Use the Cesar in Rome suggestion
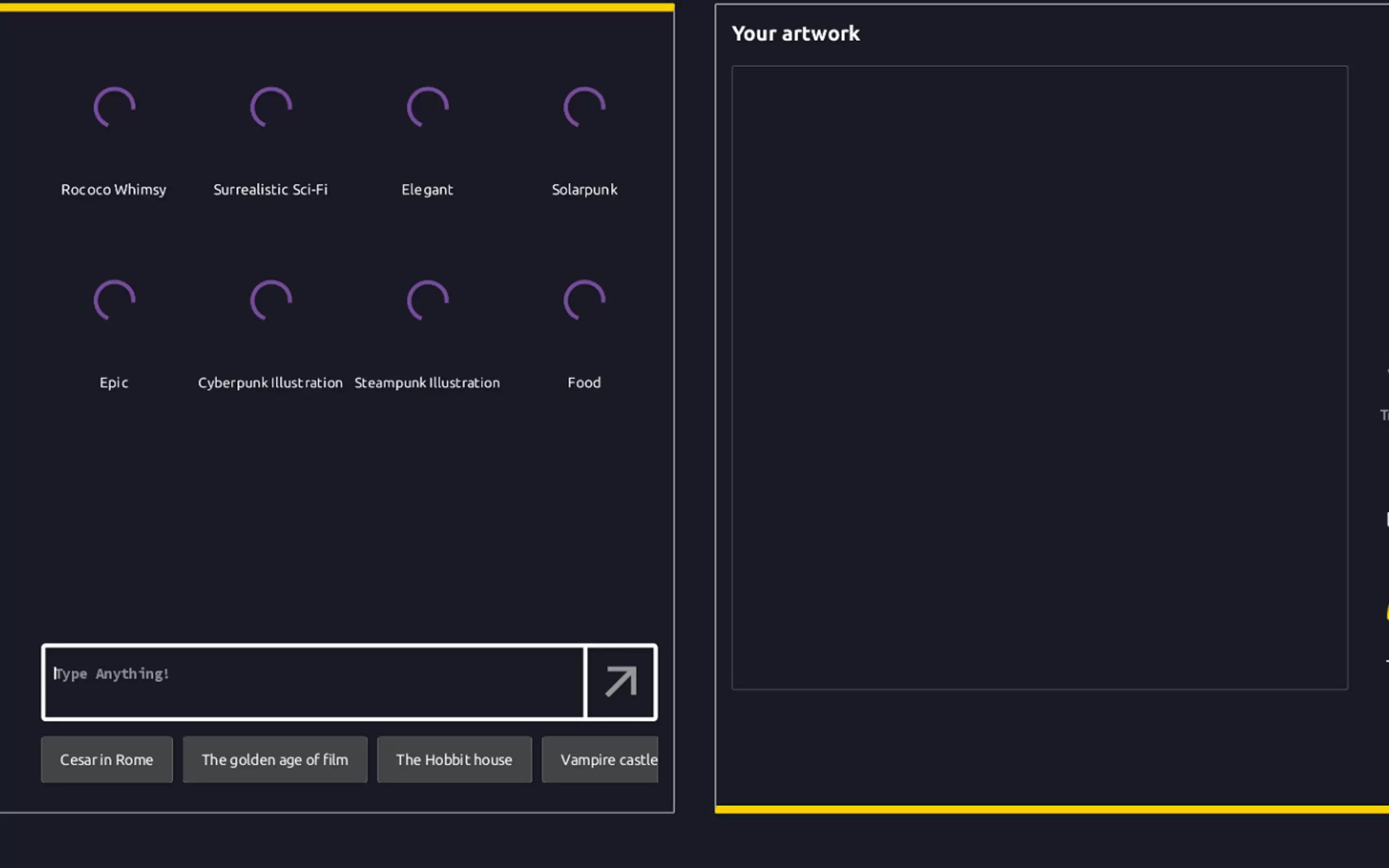The height and width of the screenshot is (868, 1389). (107, 760)
